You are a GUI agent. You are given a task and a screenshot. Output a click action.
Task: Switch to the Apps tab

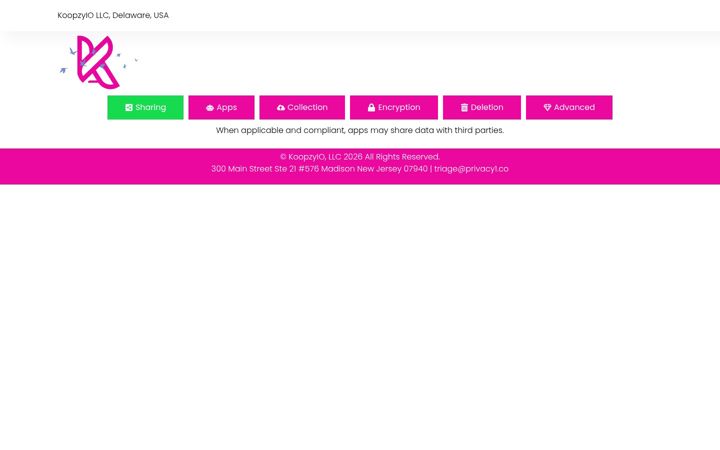point(221,107)
